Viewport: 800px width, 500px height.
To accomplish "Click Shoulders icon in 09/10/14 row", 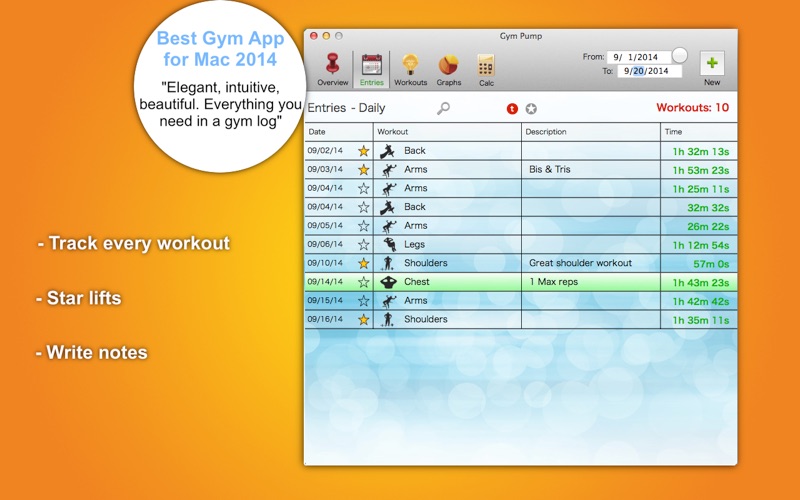I will (387, 263).
